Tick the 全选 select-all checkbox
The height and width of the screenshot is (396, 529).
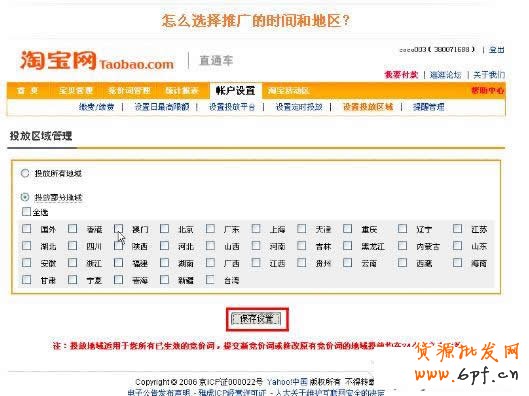26,211
